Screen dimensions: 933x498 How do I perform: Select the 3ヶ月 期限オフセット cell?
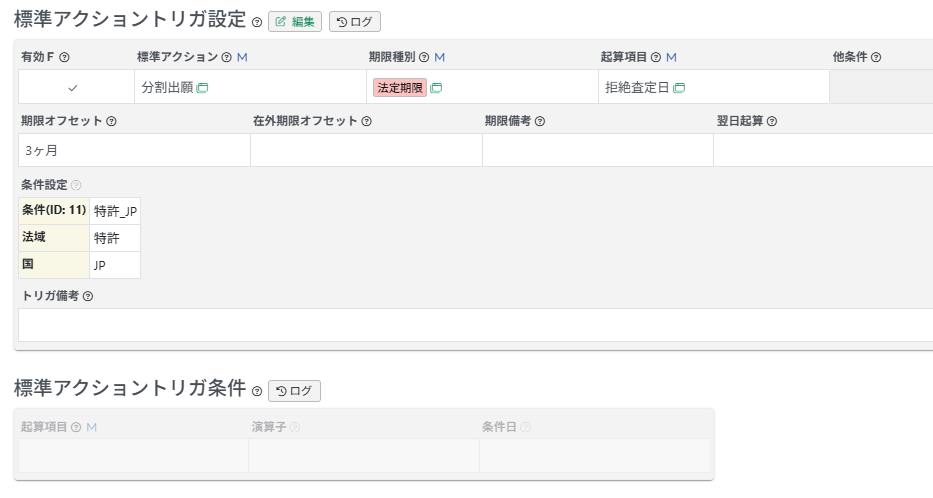point(134,151)
